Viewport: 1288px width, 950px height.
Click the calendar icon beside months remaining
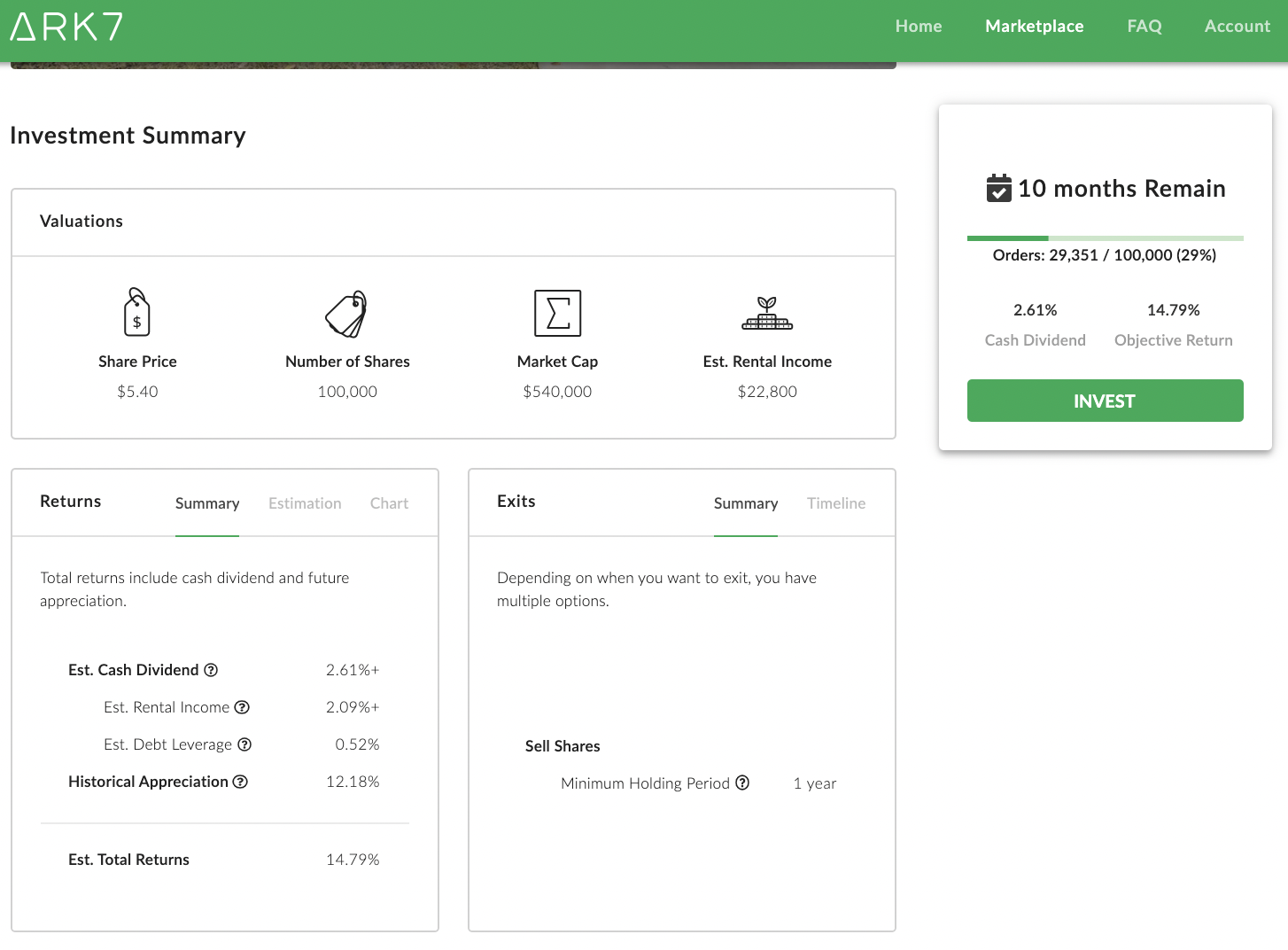point(998,188)
